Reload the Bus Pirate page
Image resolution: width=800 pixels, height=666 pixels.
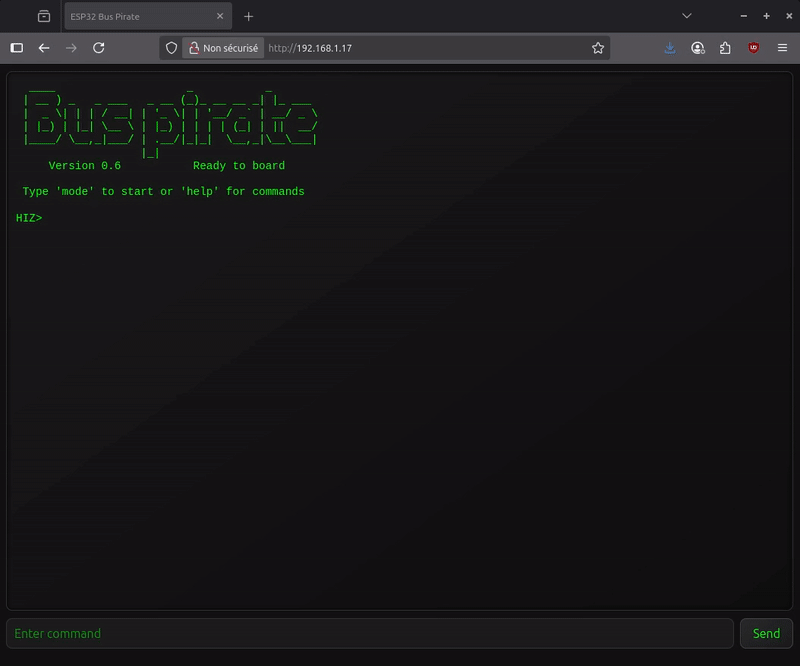click(99, 48)
